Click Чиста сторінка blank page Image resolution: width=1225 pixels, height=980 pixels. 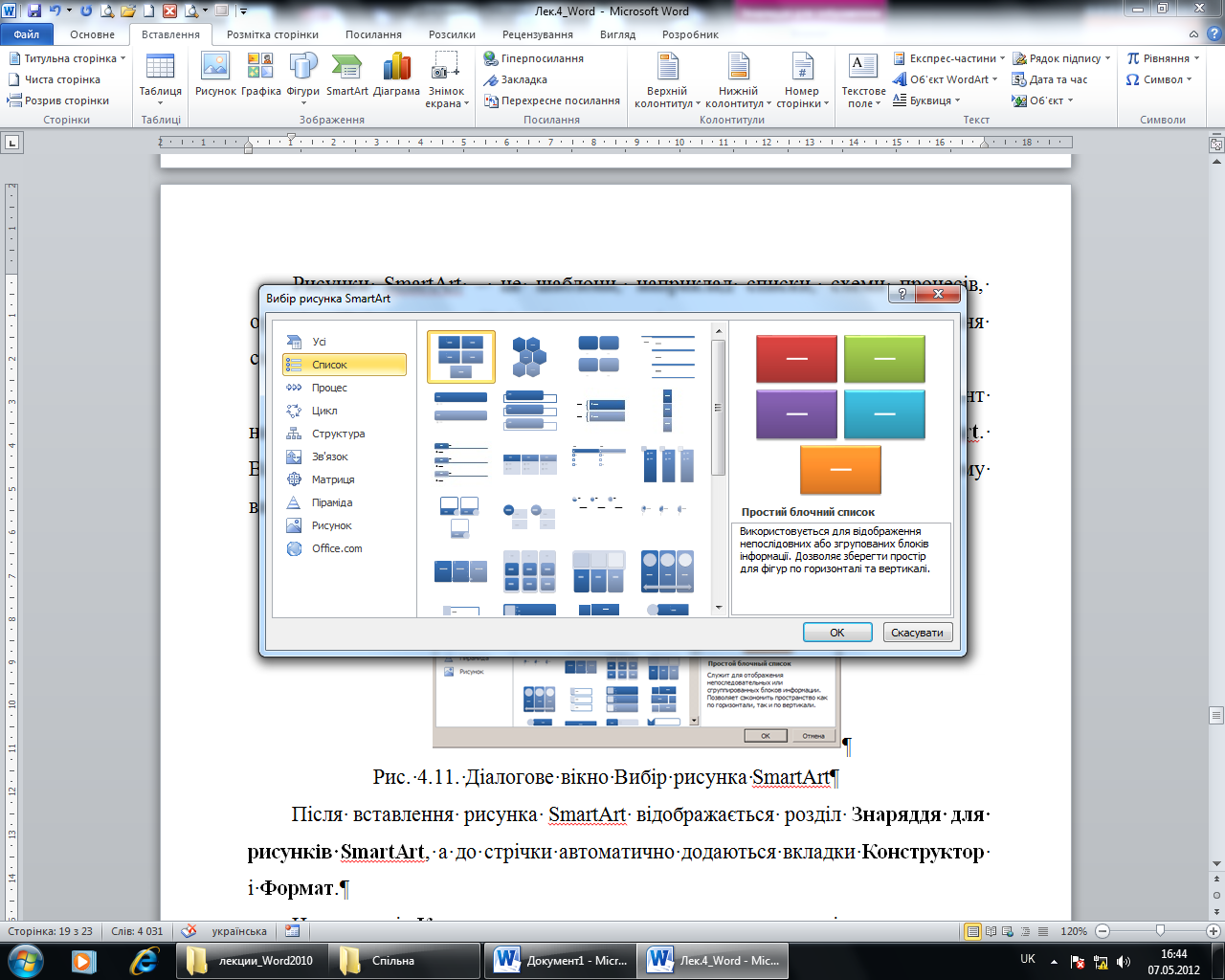(x=55, y=79)
